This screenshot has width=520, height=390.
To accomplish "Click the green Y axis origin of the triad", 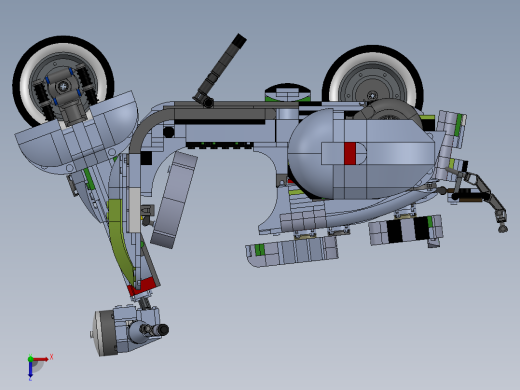I will (x=30, y=359).
